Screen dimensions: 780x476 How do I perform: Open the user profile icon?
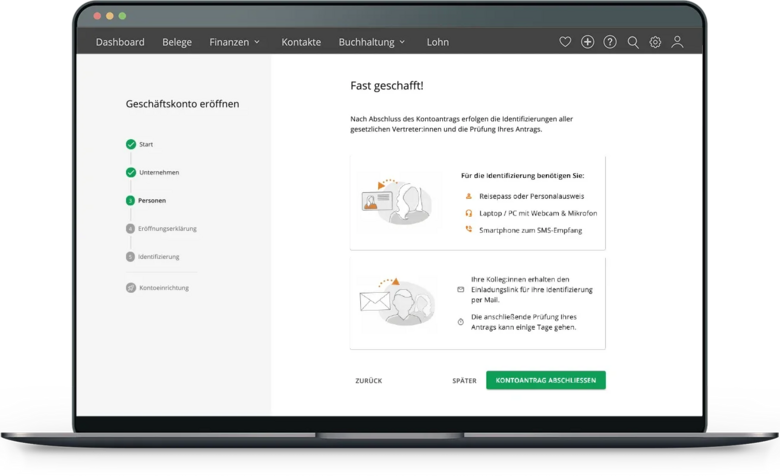point(678,42)
